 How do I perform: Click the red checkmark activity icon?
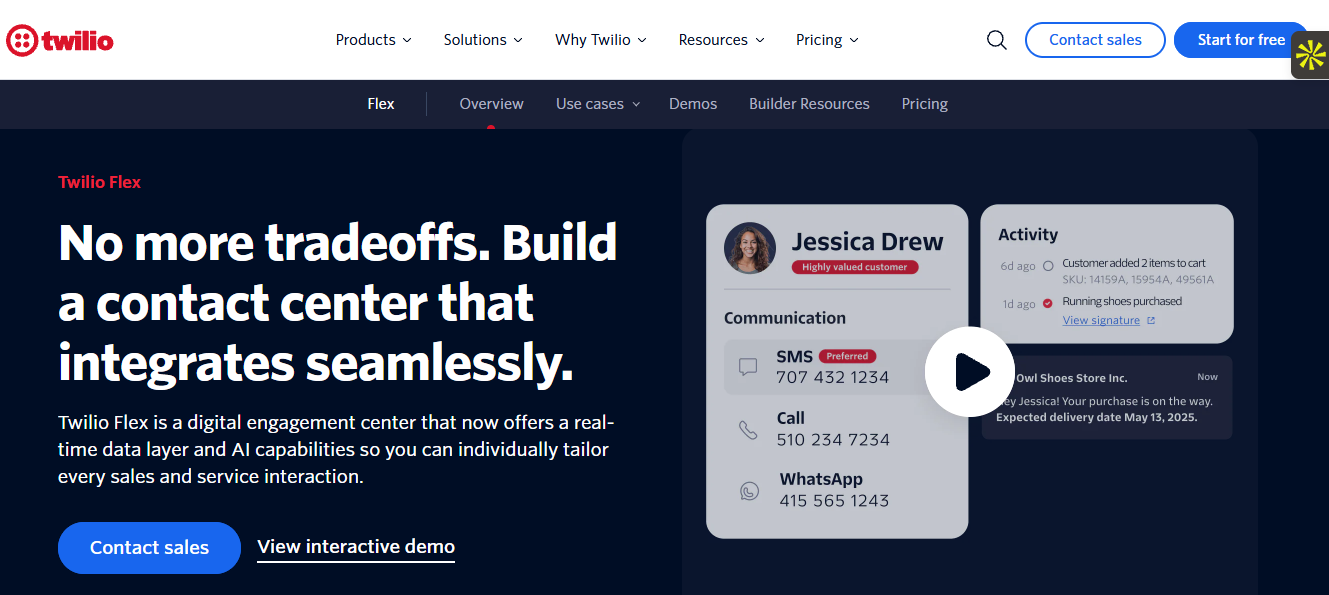point(1048,303)
